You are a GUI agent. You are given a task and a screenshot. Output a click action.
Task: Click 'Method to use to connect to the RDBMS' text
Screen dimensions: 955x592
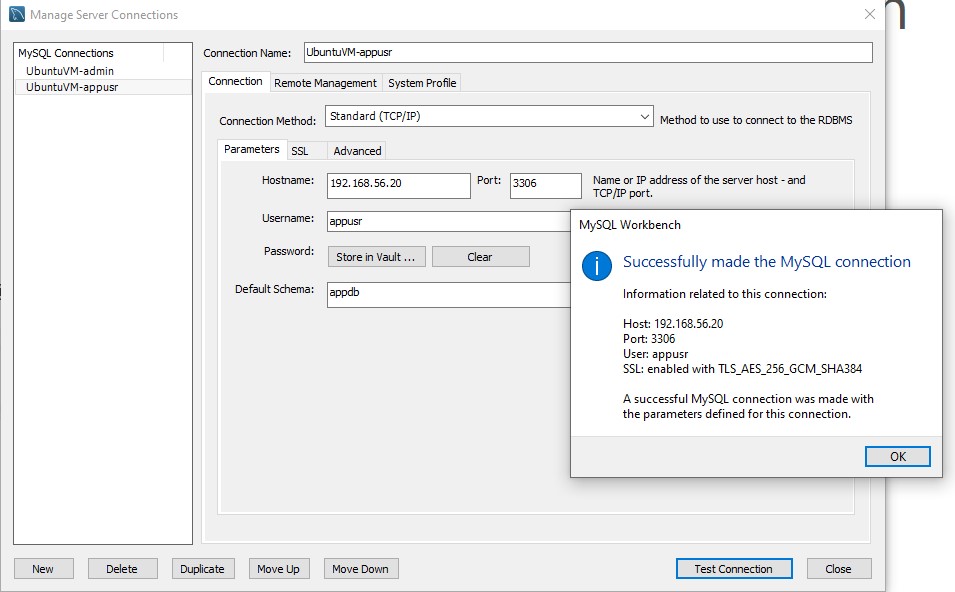tap(756, 121)
